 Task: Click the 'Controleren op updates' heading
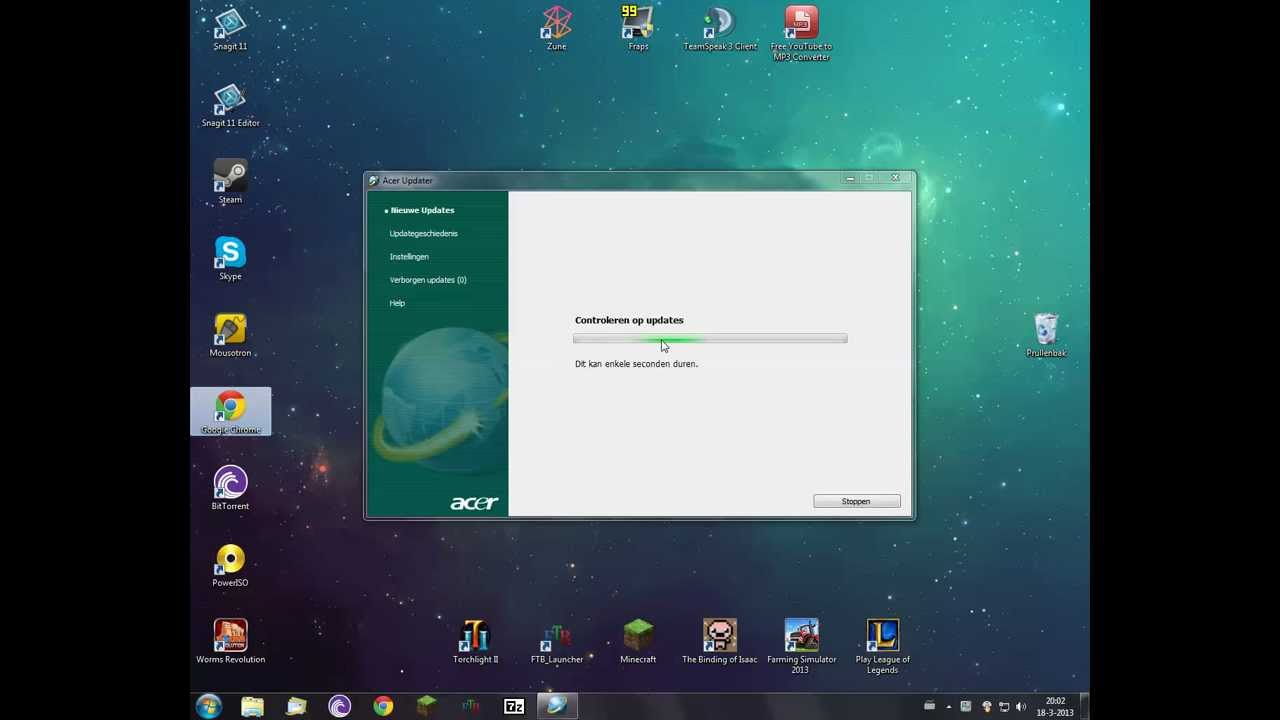click(629, 320)
